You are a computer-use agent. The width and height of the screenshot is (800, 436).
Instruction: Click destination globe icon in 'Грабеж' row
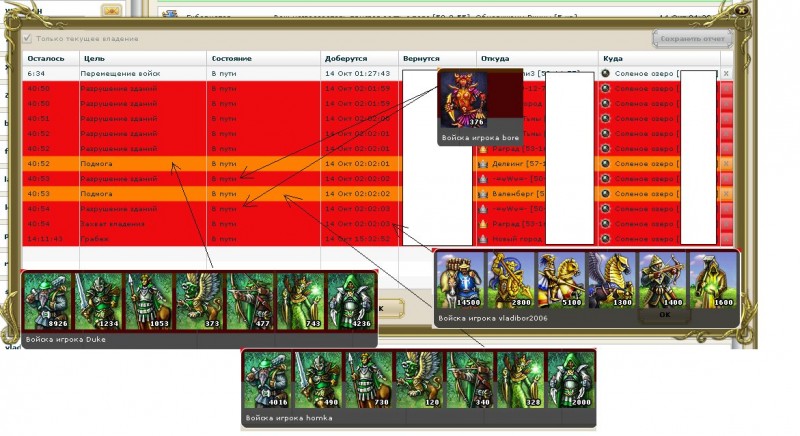pos(606,239)
